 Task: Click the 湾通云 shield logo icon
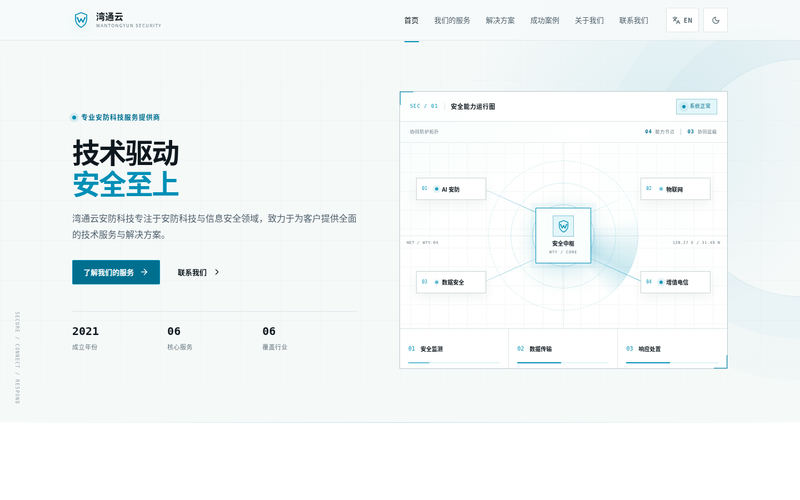81,20
